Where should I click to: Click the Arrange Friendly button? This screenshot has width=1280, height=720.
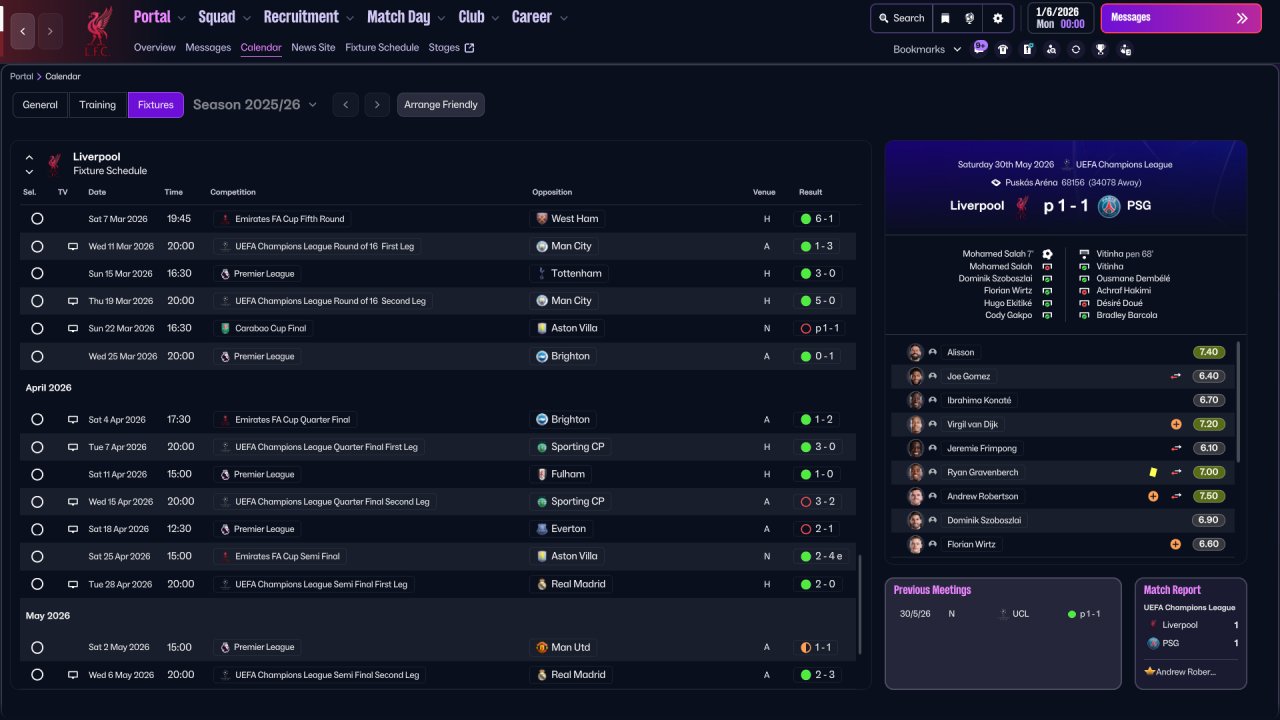[441, 105]
